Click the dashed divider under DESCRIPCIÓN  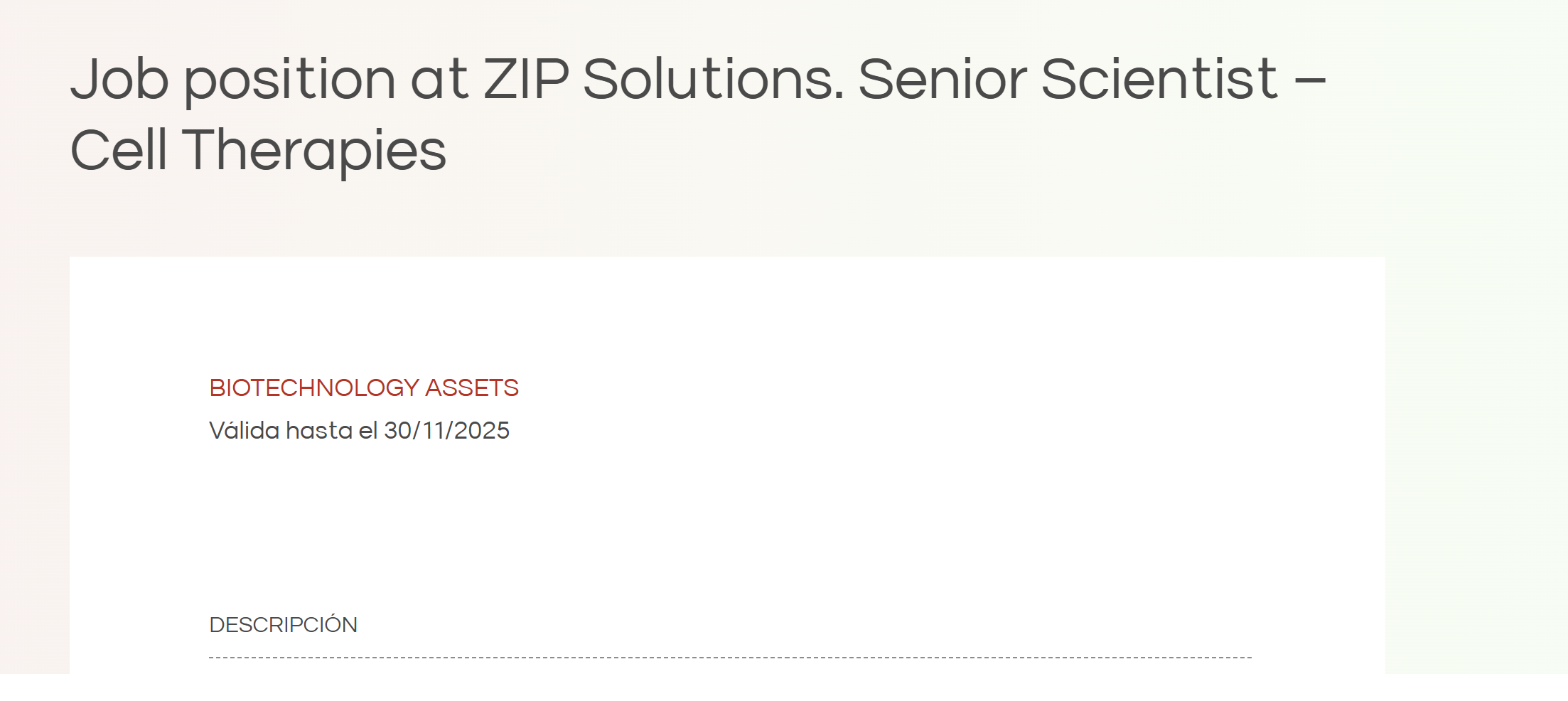730,658
